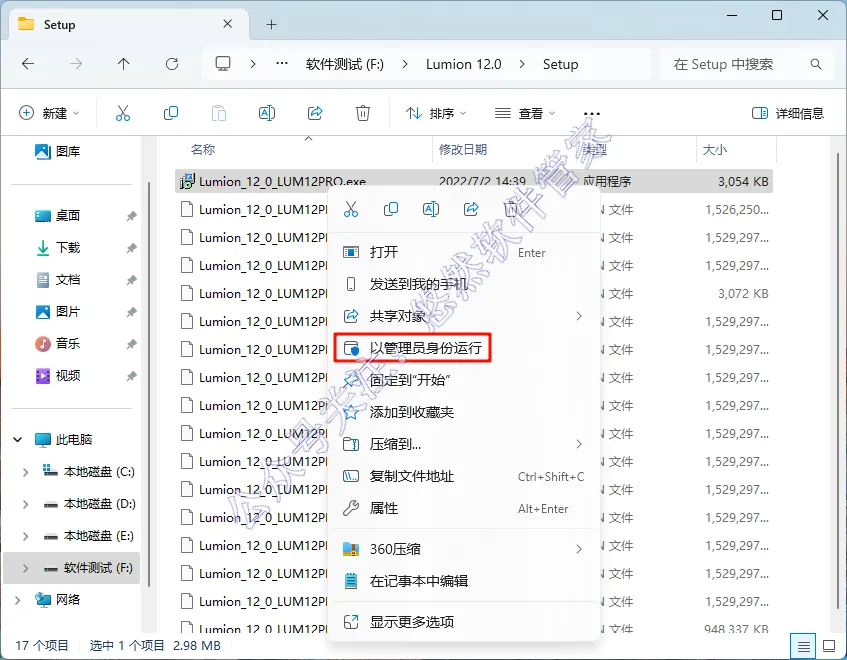Click address bar ellipsis for hidden path
Screen dimensions: 847x660
281,64
